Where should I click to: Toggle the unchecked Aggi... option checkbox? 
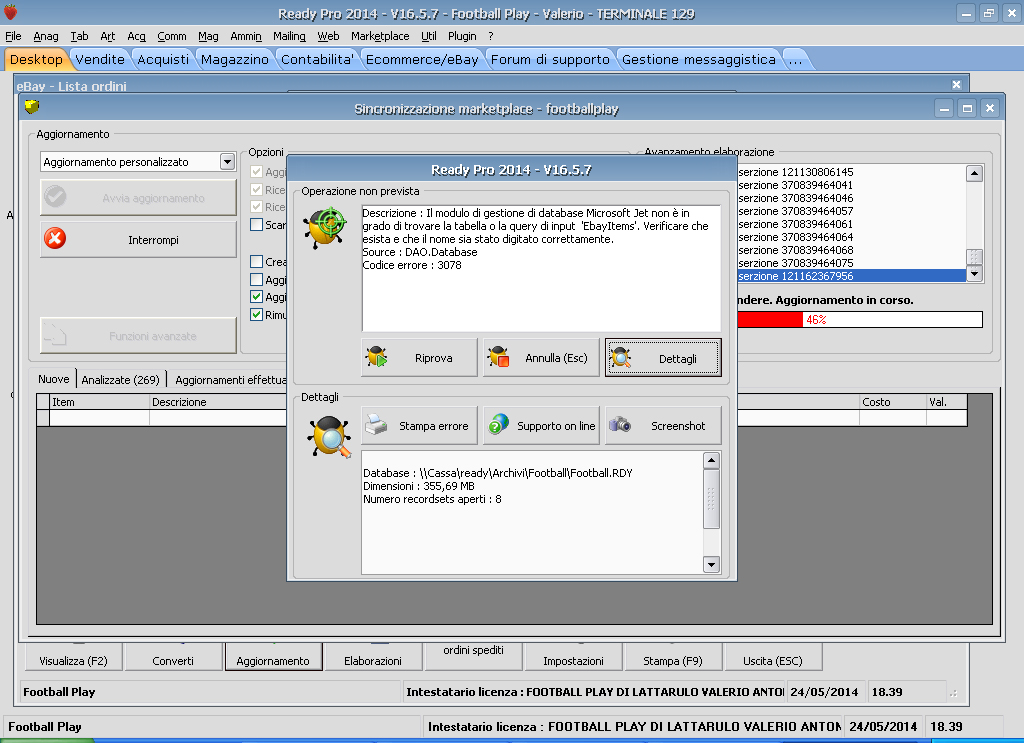(x=257, y=279)
